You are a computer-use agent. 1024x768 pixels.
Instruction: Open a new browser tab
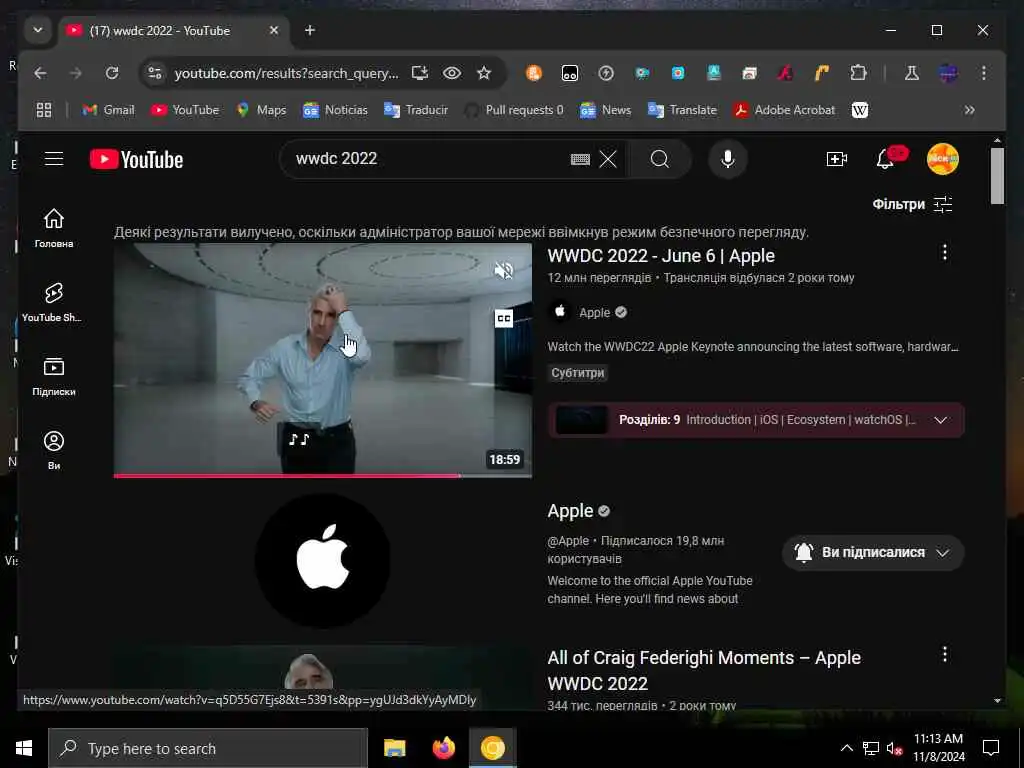pyautogui.click(x=310, y=30)
